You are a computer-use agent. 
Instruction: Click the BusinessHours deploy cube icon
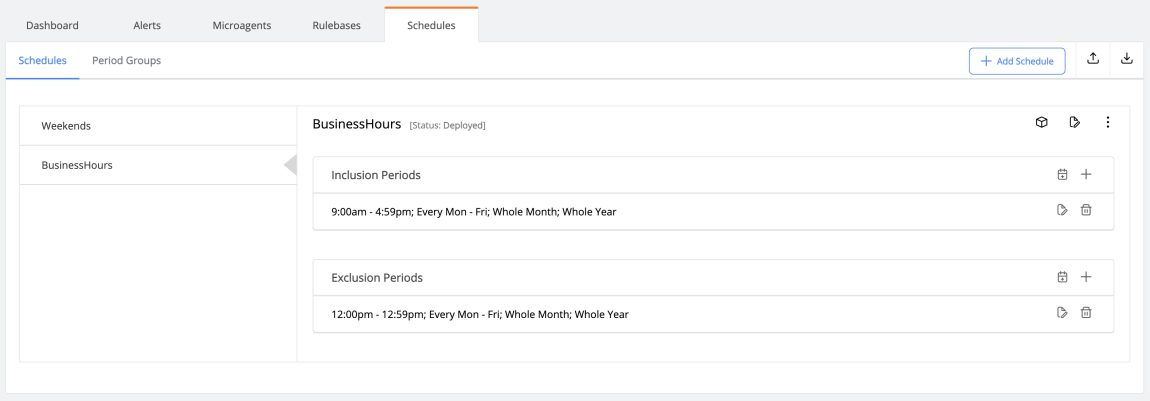pyautogui.click(x=1041, y=122)
